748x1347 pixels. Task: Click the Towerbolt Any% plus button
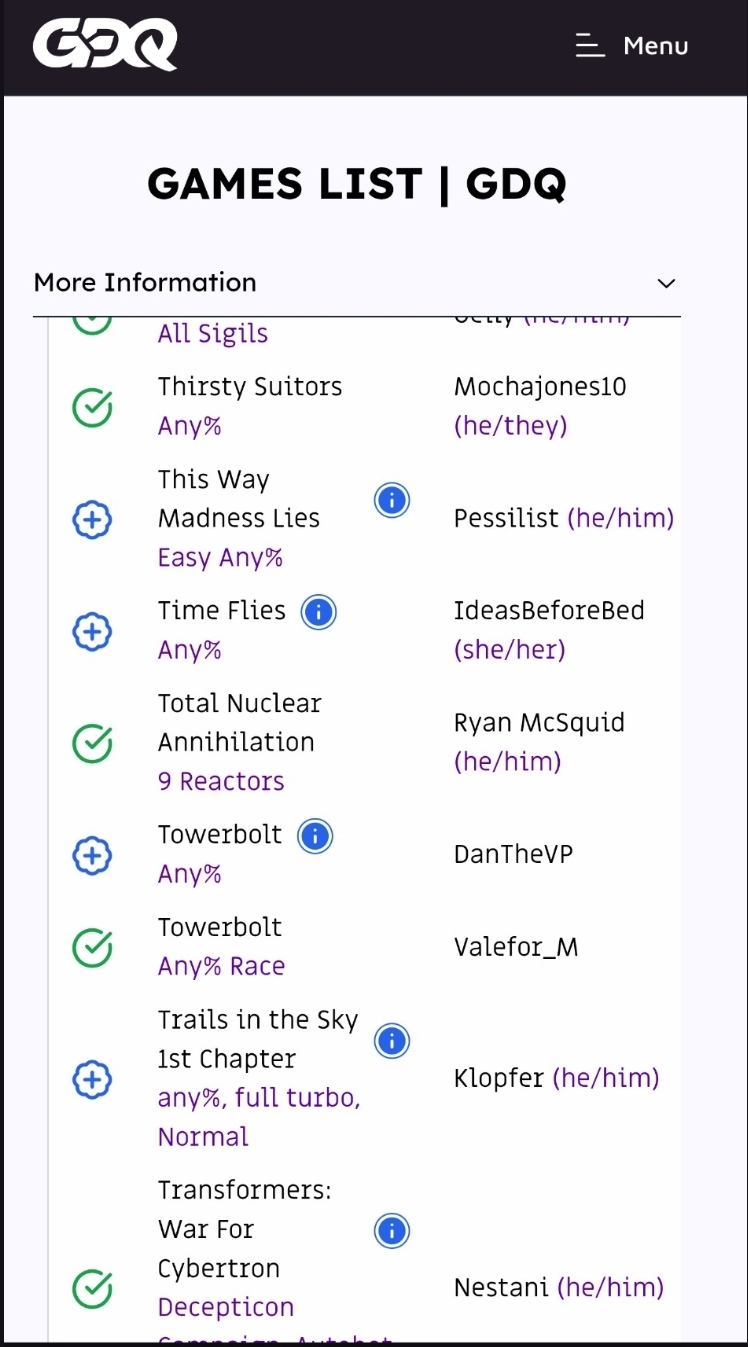tap(92, 855)
